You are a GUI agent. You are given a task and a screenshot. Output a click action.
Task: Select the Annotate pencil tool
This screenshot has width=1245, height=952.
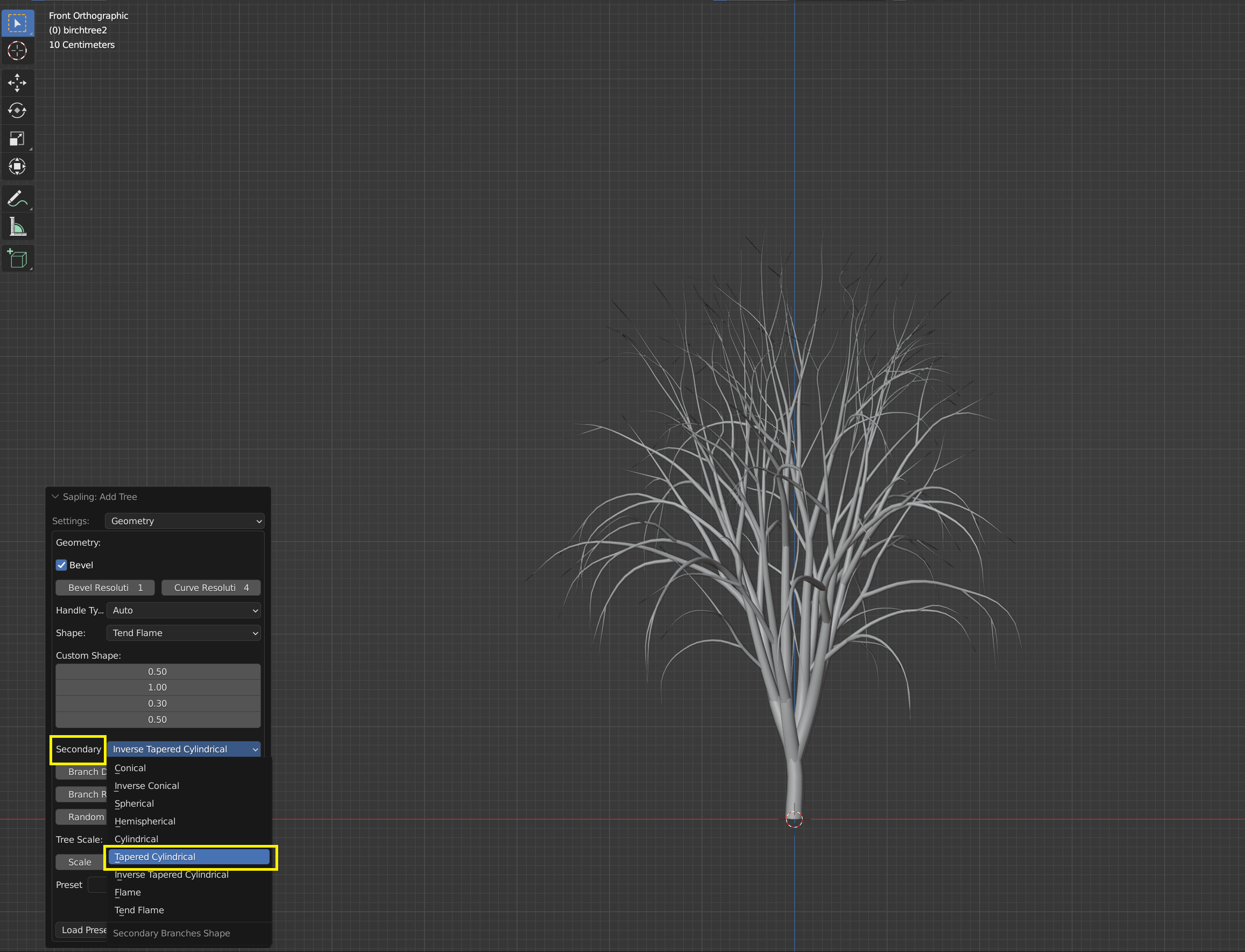click(x=17, y=199)
